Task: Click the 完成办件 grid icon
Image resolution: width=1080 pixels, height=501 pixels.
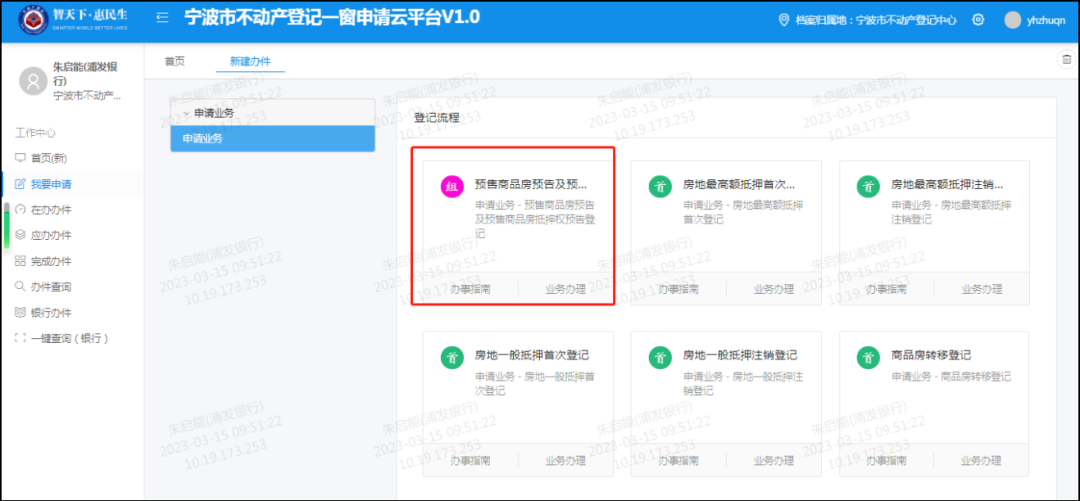Action: point(20,261)
